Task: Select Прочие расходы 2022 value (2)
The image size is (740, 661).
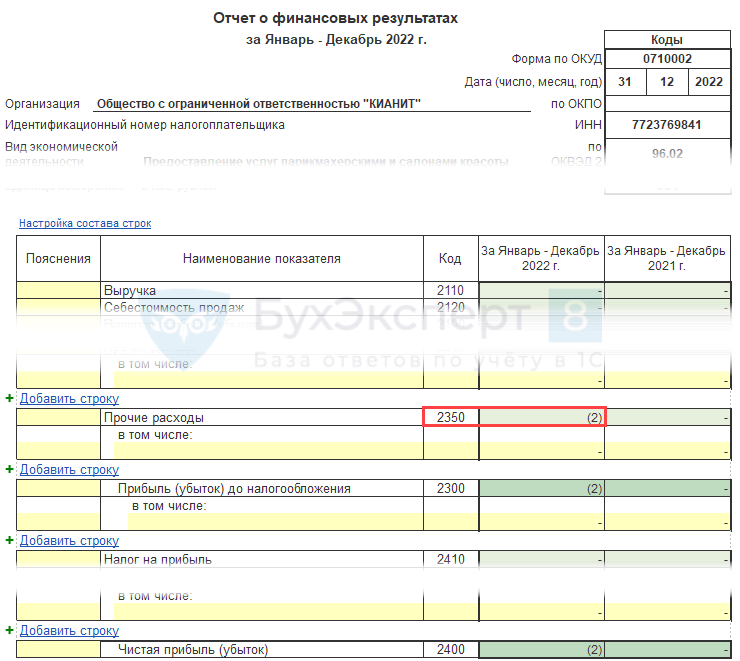Action: [x=541, y=418]
